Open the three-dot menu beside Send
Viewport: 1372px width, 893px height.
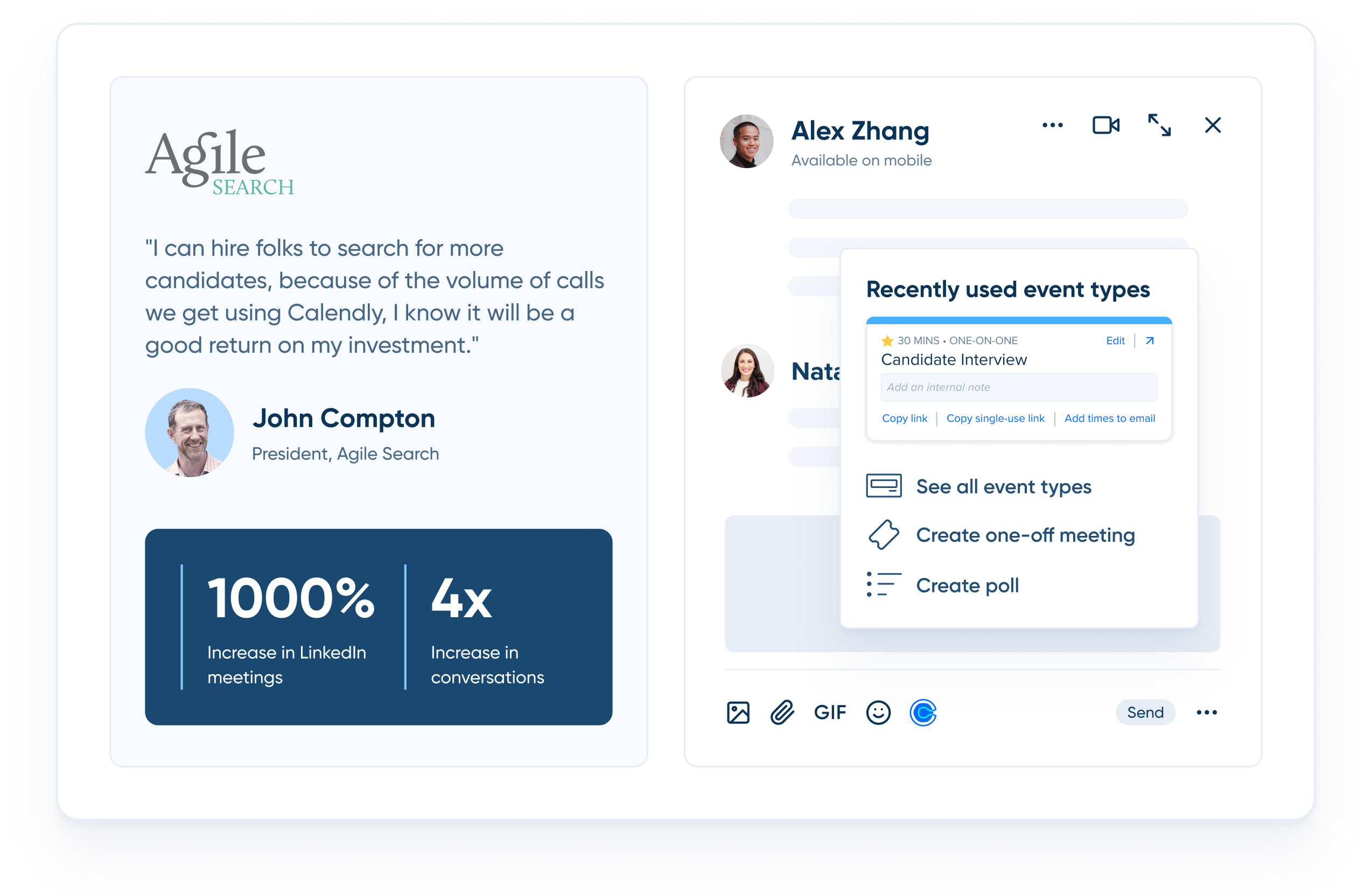pos(1207,713)
